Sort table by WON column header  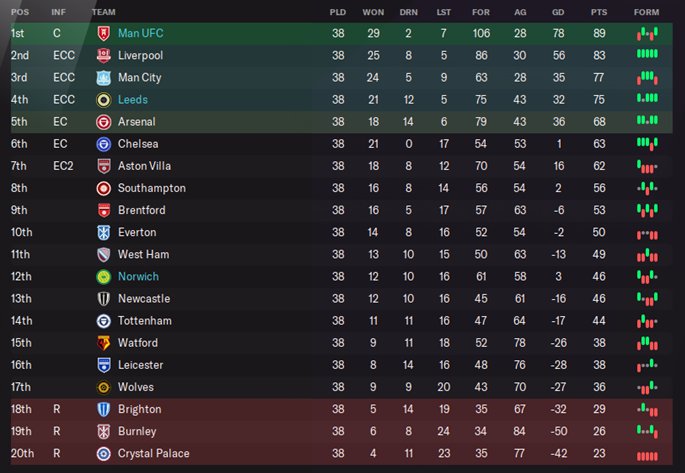373,12
